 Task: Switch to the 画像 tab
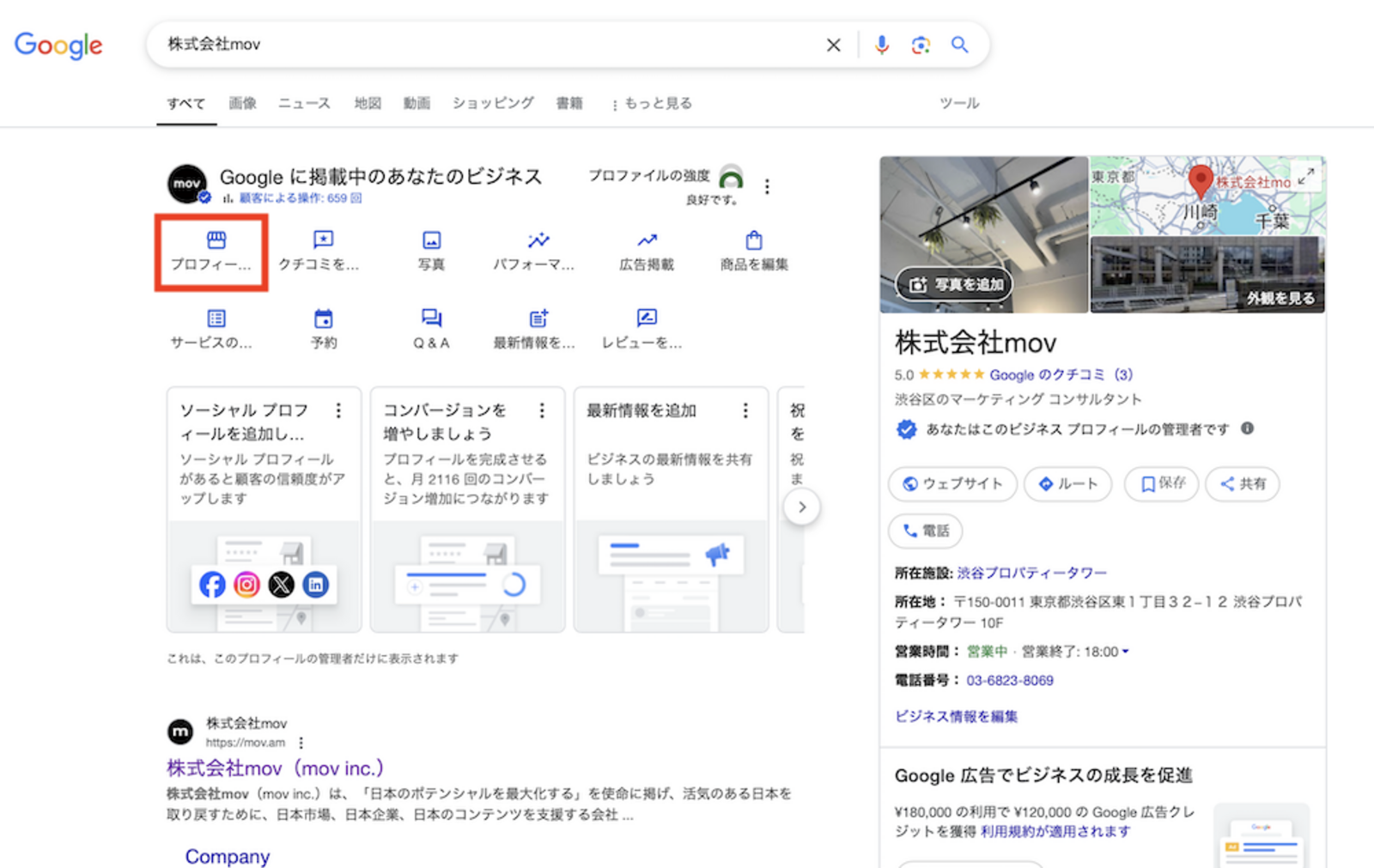pos(242,103)
